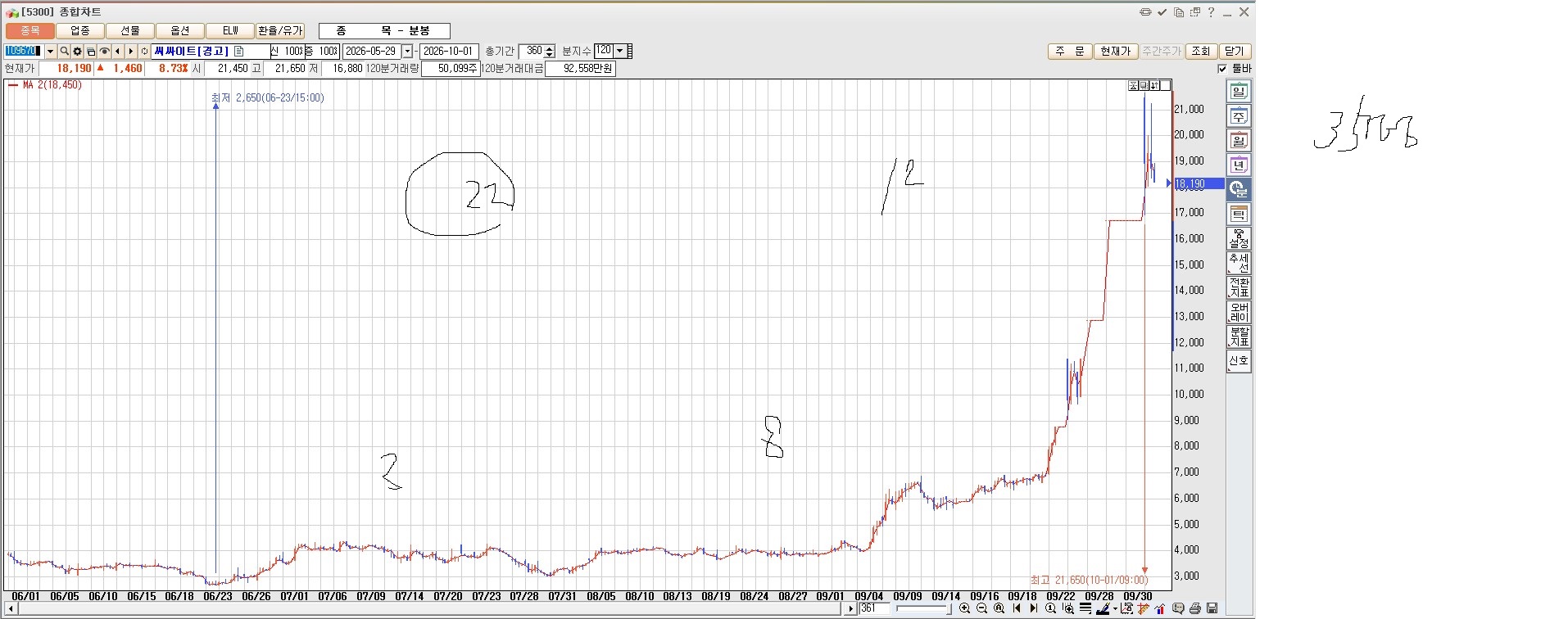This screenshot has width=1568, height=619.
Task: Switch to the 종목 tab
Action: pyautogui.click(x=30, y=31)
